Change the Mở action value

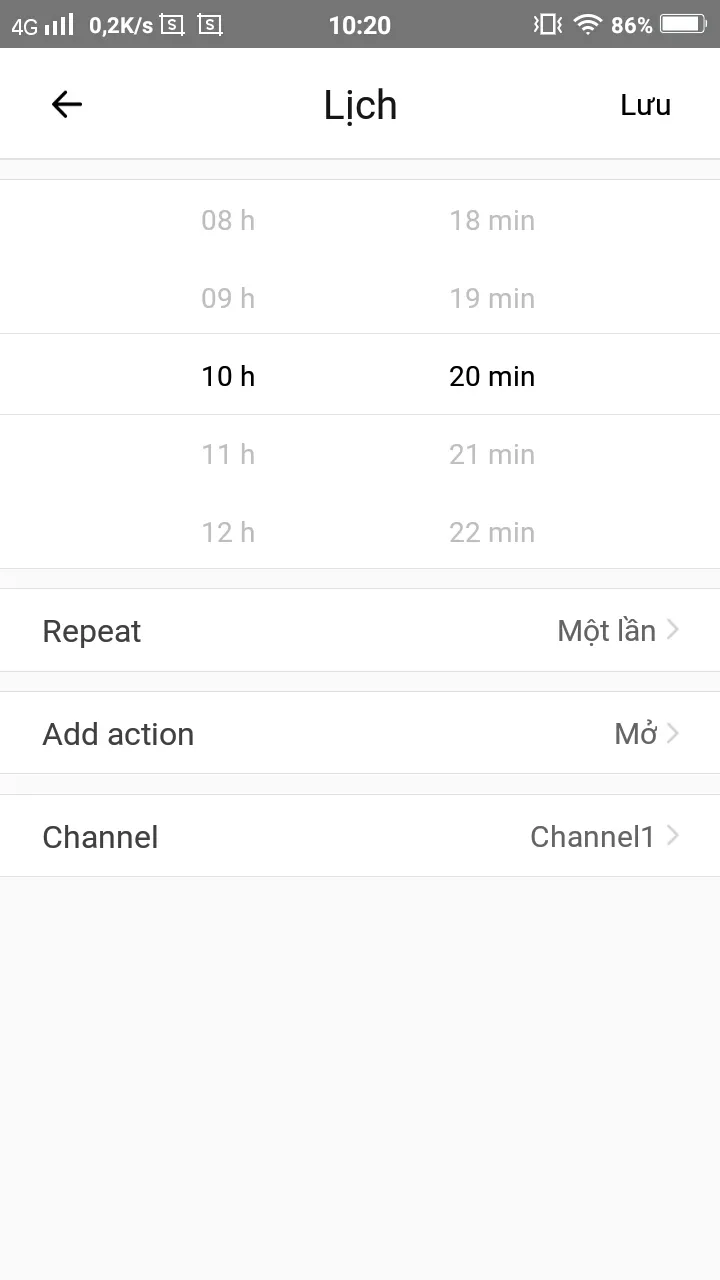[x=635, y=734]
